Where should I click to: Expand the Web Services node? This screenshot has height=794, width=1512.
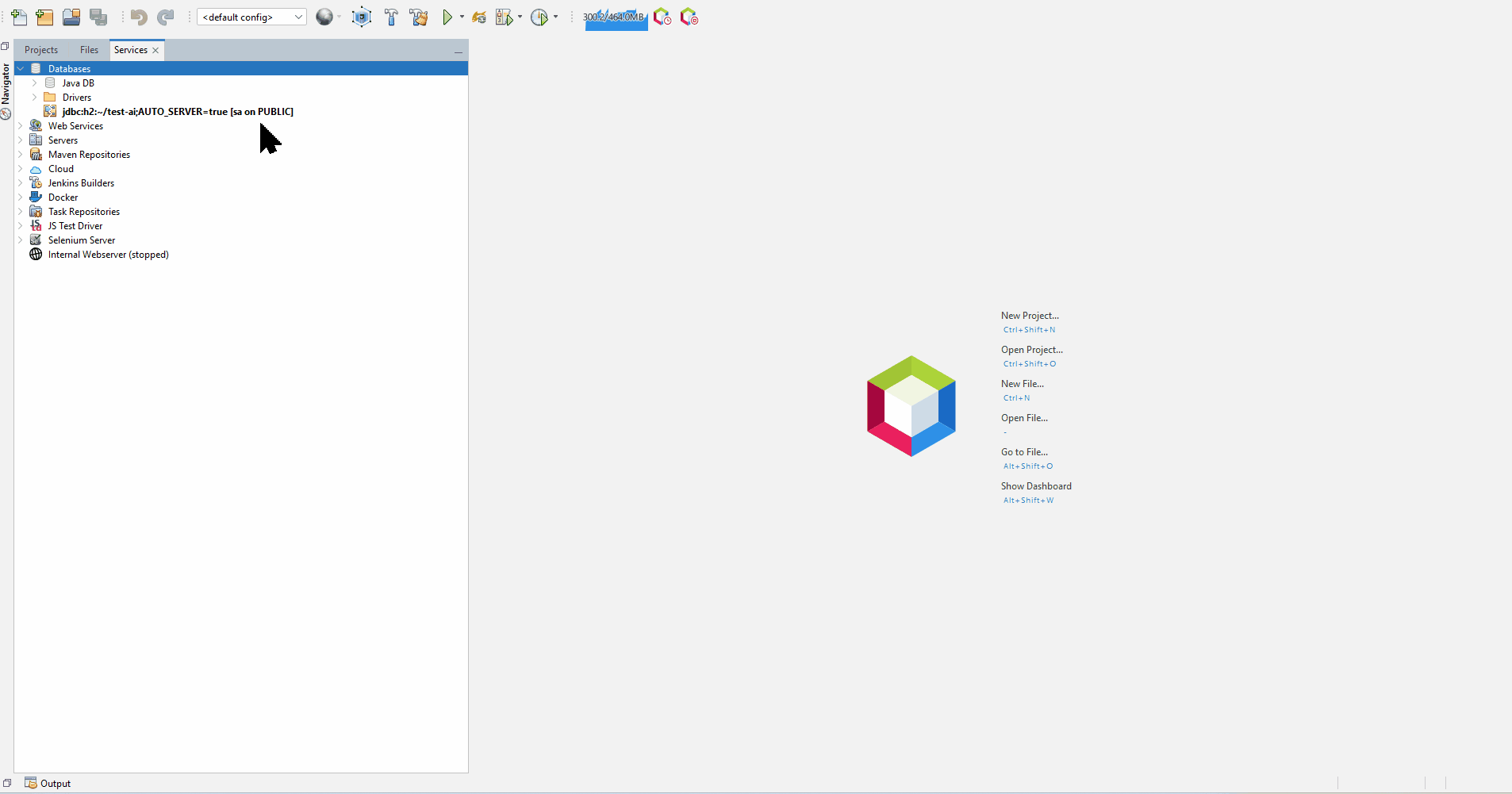click(x=21, y=126)
